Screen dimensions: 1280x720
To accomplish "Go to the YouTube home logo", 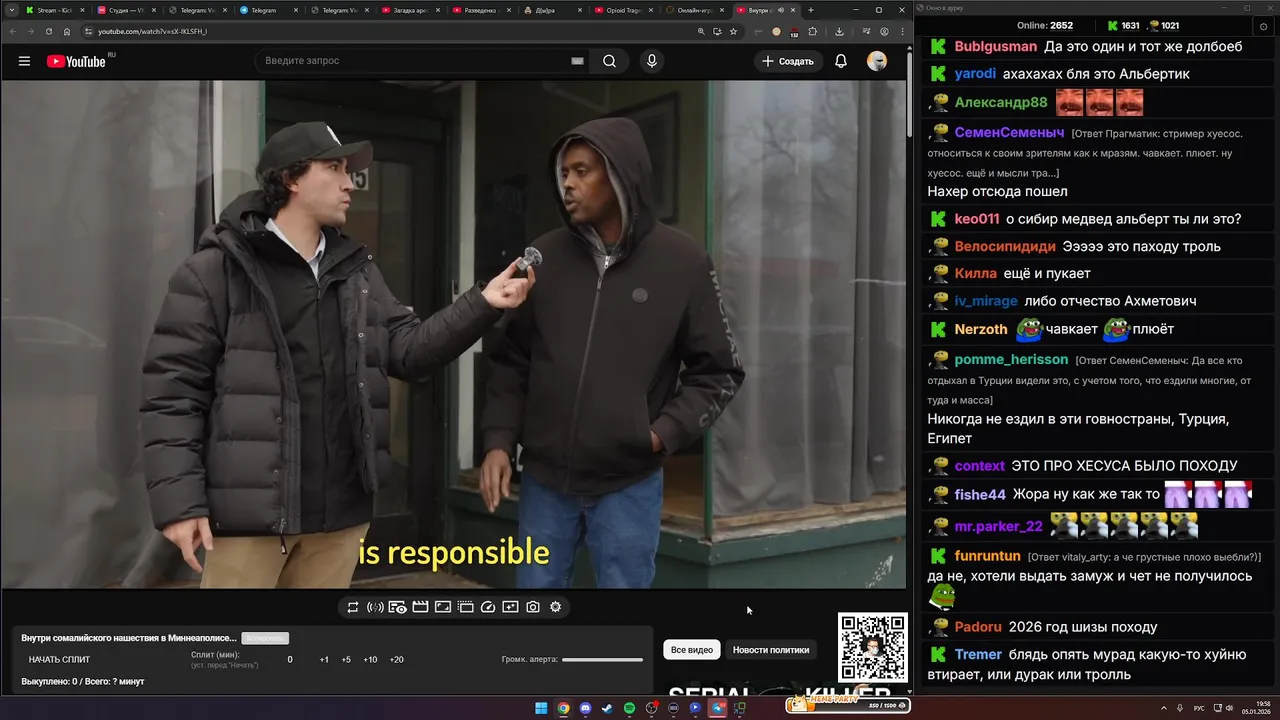I will pos(76,61).
